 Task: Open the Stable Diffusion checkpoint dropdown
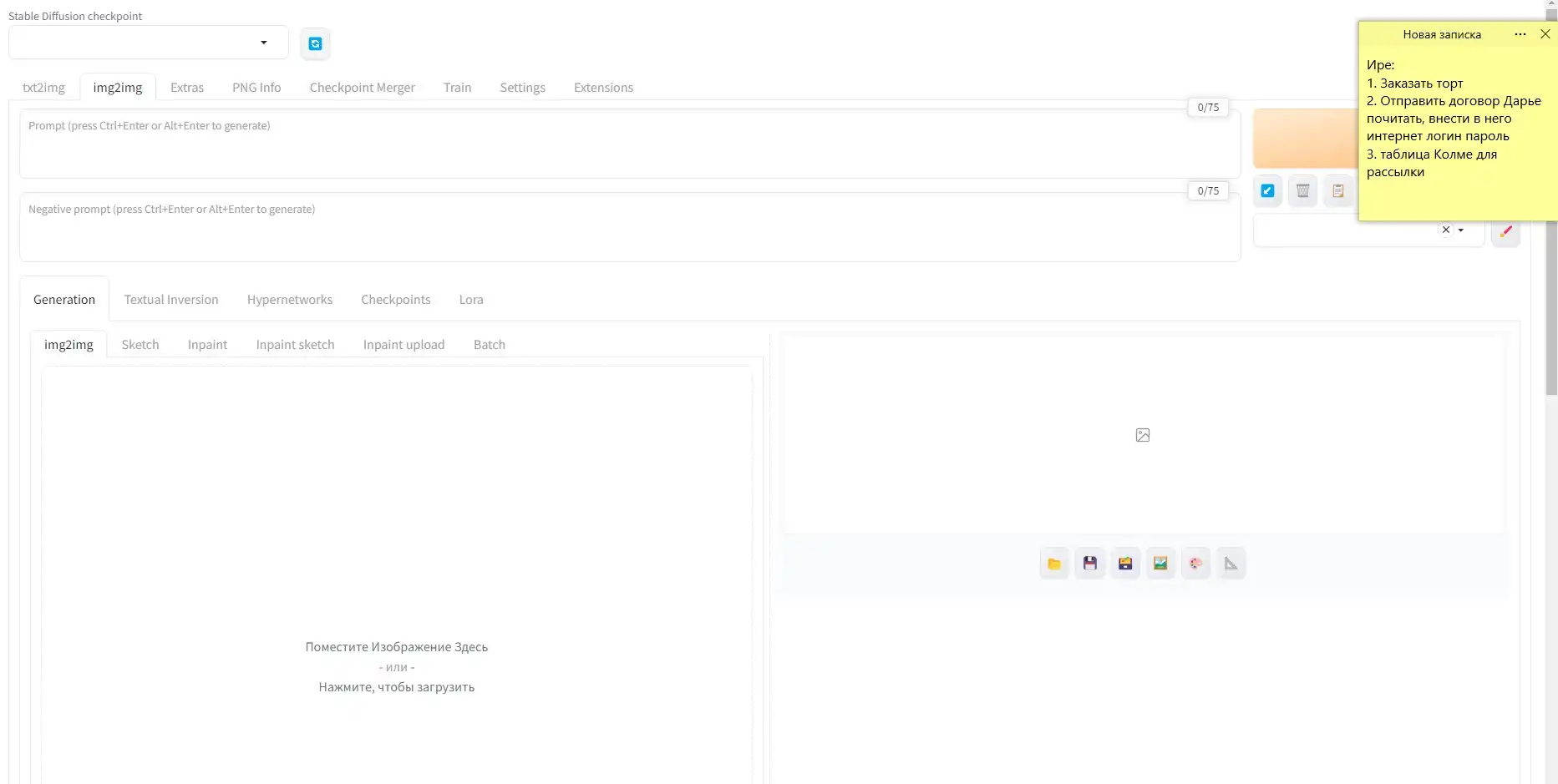149,43
